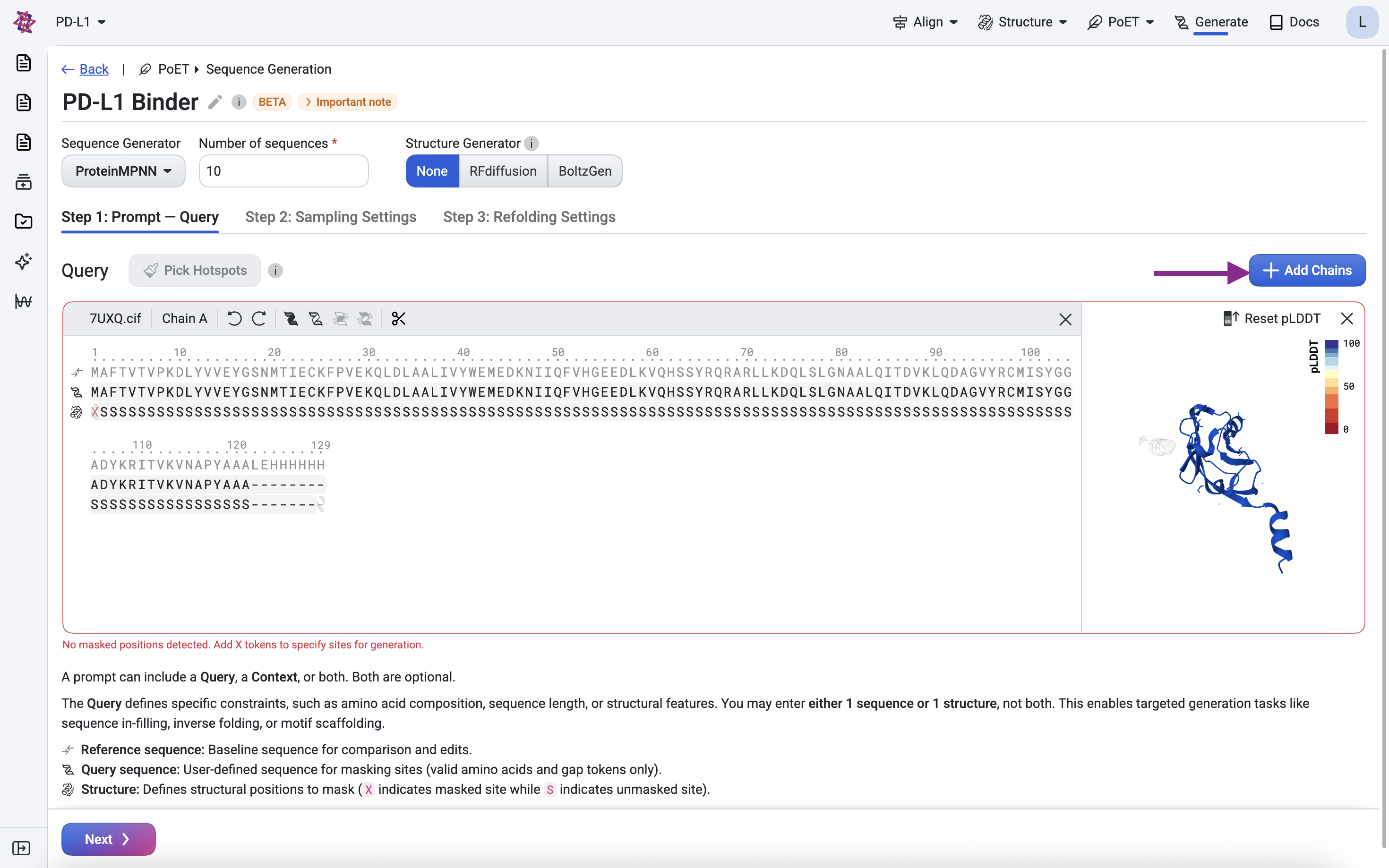1389x868 pixels.
Task: Click Reset pLDDT in the structure viewer
Action: (x=1272, y=319)
